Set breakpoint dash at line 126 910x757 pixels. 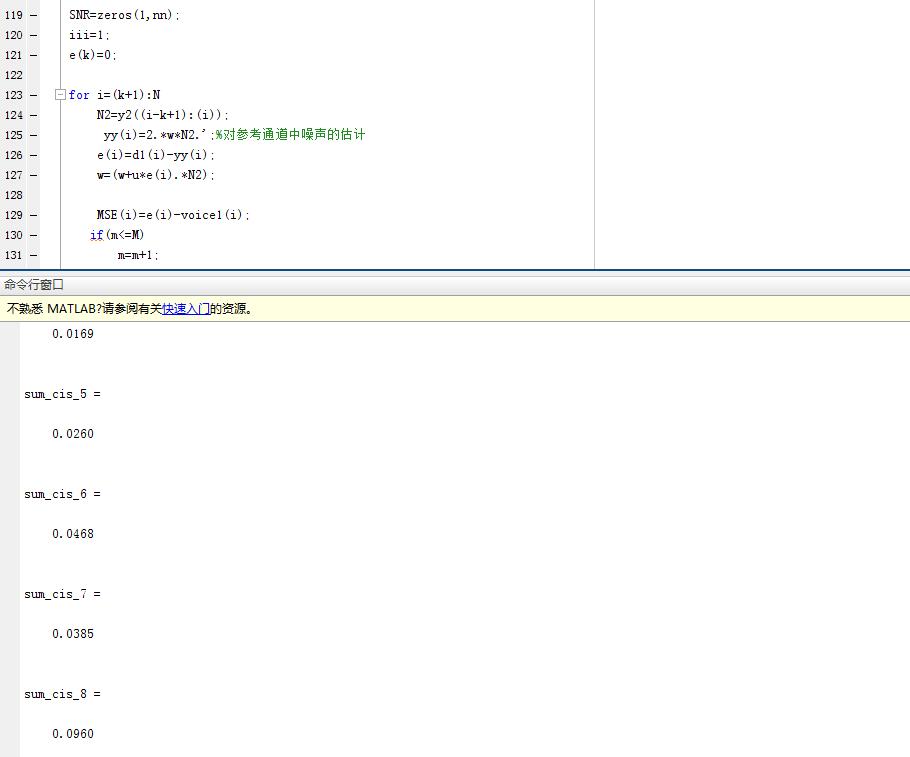point(34,155)
